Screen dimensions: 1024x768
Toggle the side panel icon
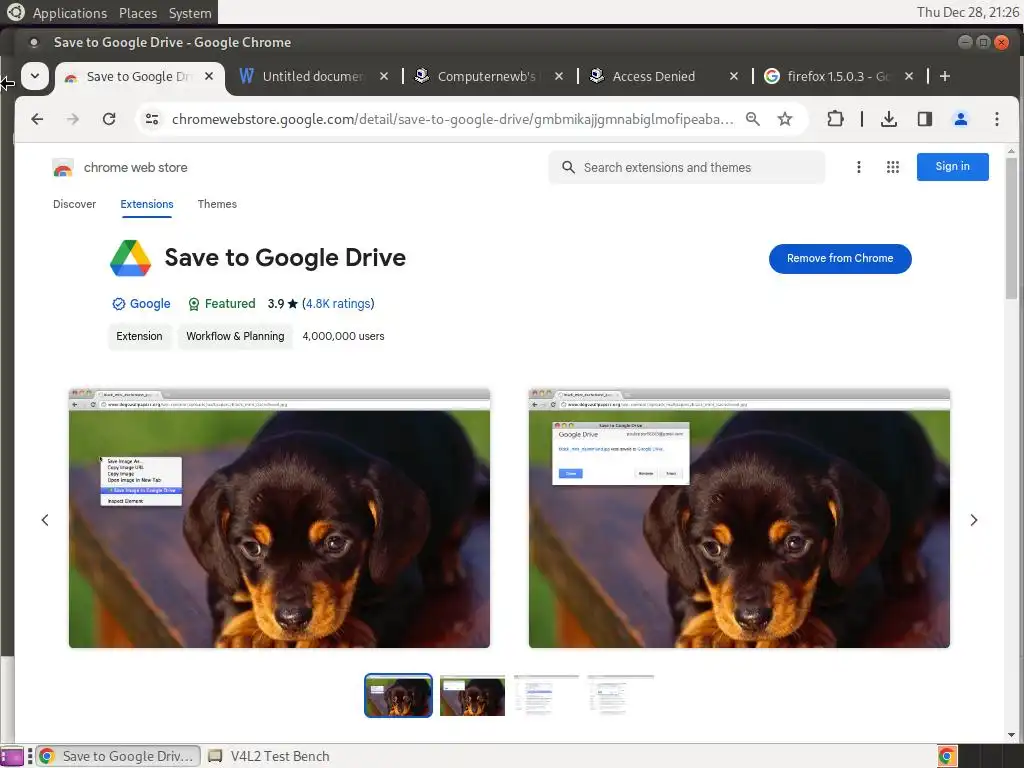[925, 119]
